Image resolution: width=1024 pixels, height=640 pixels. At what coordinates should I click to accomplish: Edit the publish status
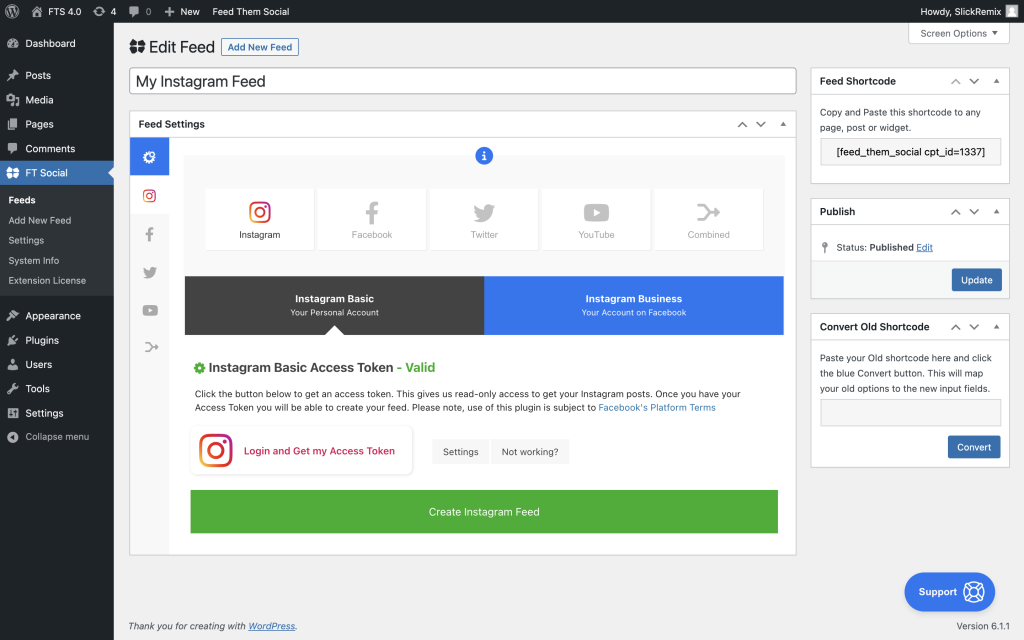pos(924,248)
